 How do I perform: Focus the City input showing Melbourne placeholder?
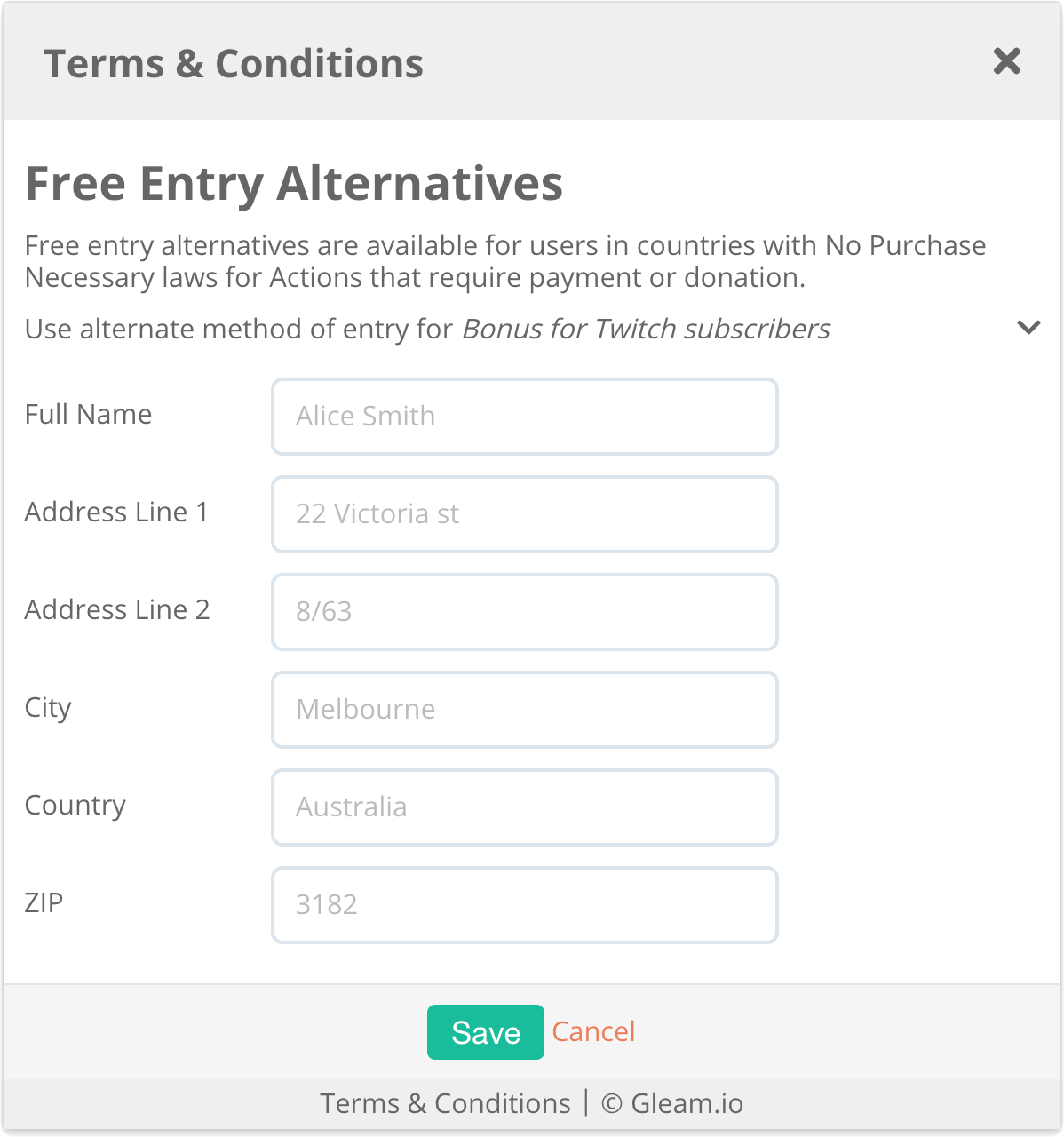524,710
